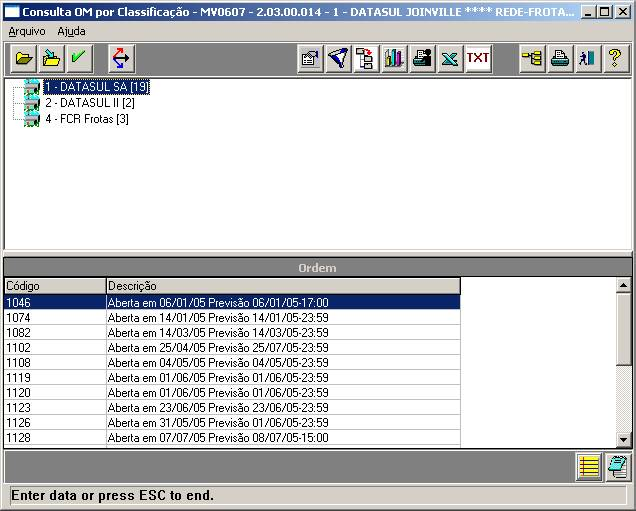Open help with question mark icon
636x511 pixels.
(x=616, y=59)
